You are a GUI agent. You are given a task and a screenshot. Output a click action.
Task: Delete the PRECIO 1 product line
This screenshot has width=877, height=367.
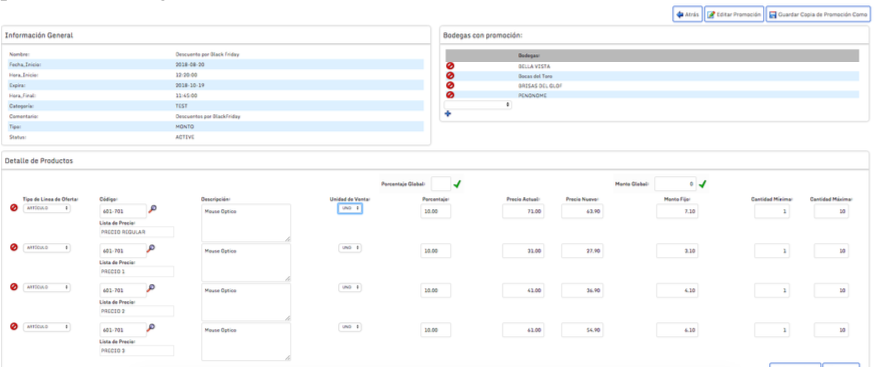(x=14, y=247)
